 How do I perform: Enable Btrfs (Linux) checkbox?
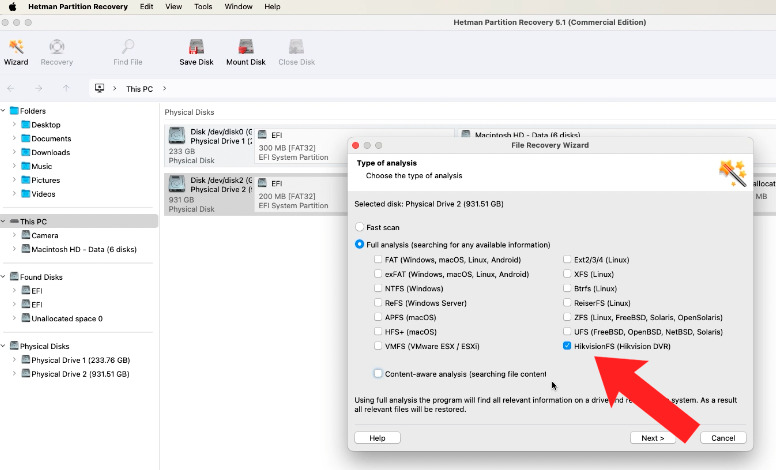567,288
